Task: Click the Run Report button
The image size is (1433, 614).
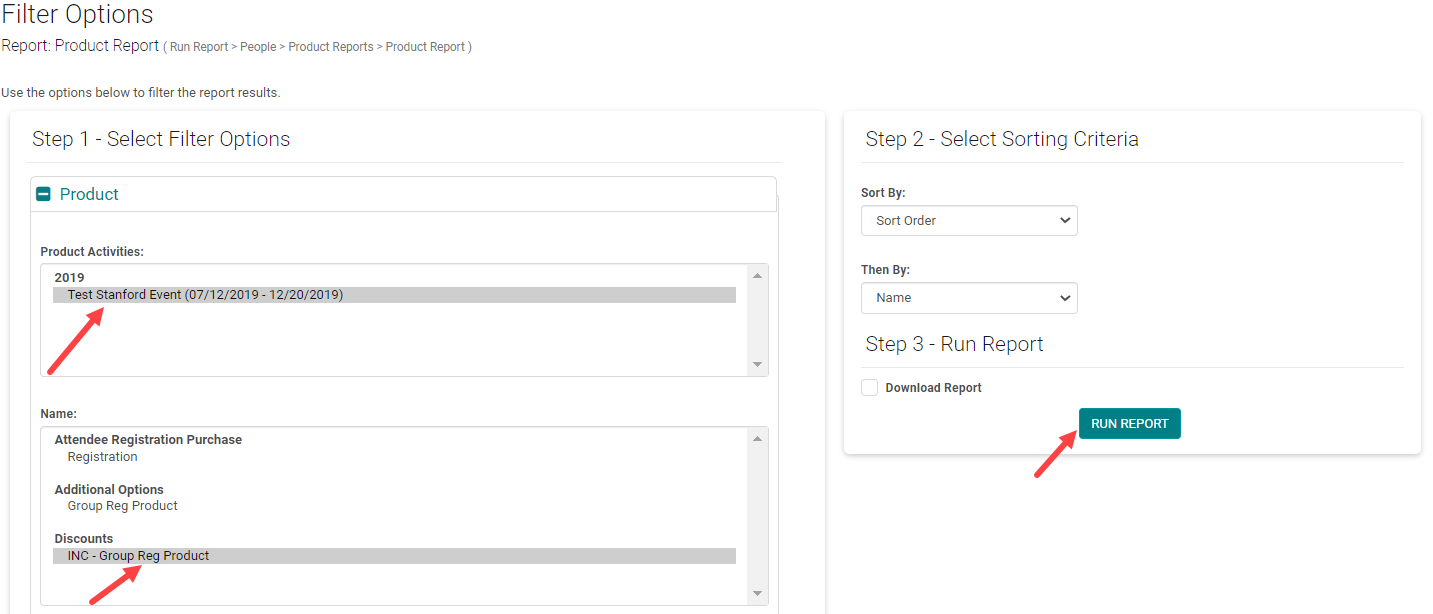Action: pyautogui.click(x=1129, y=424)
